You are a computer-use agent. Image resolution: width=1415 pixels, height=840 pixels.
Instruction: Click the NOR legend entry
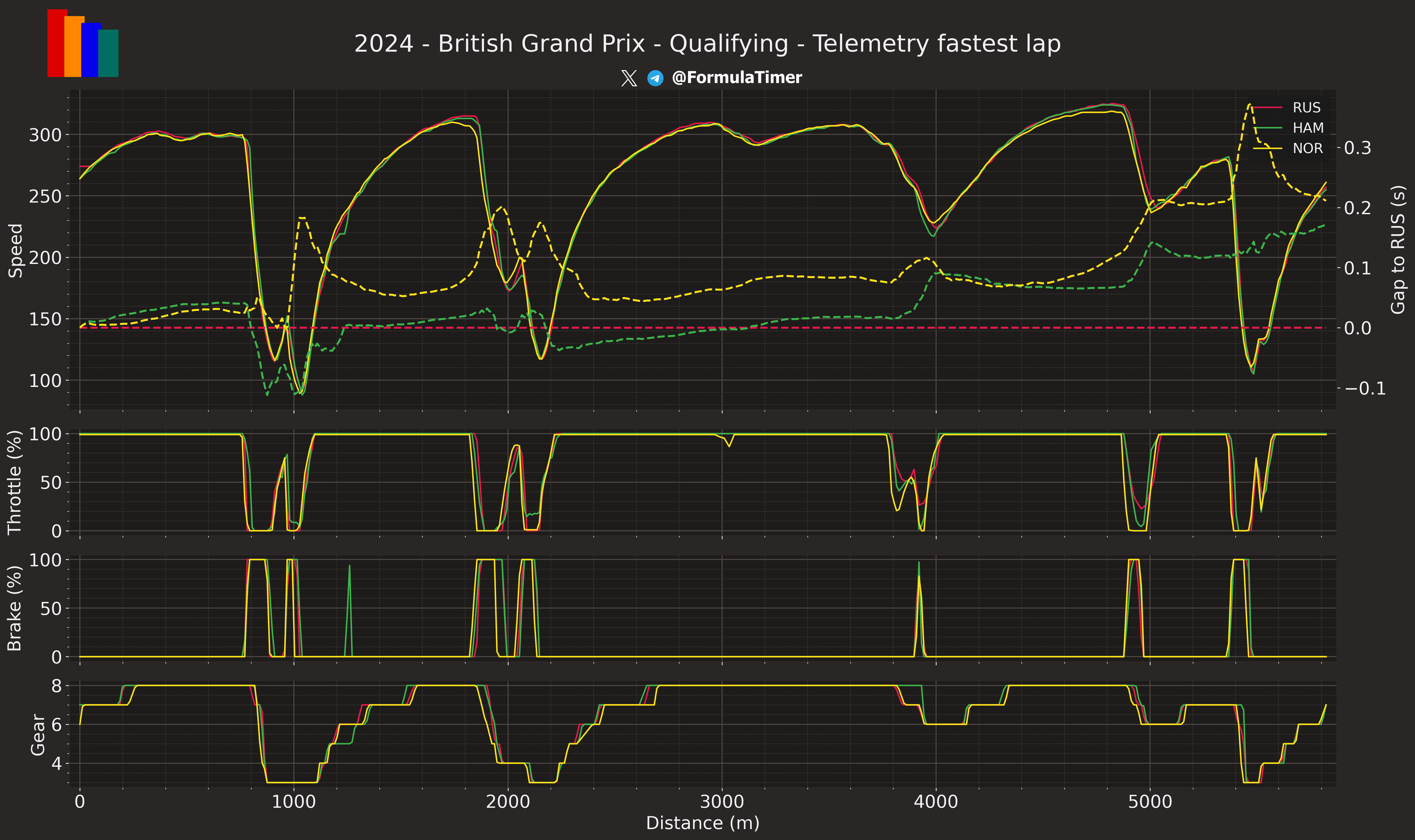[x=1308, y=148]
